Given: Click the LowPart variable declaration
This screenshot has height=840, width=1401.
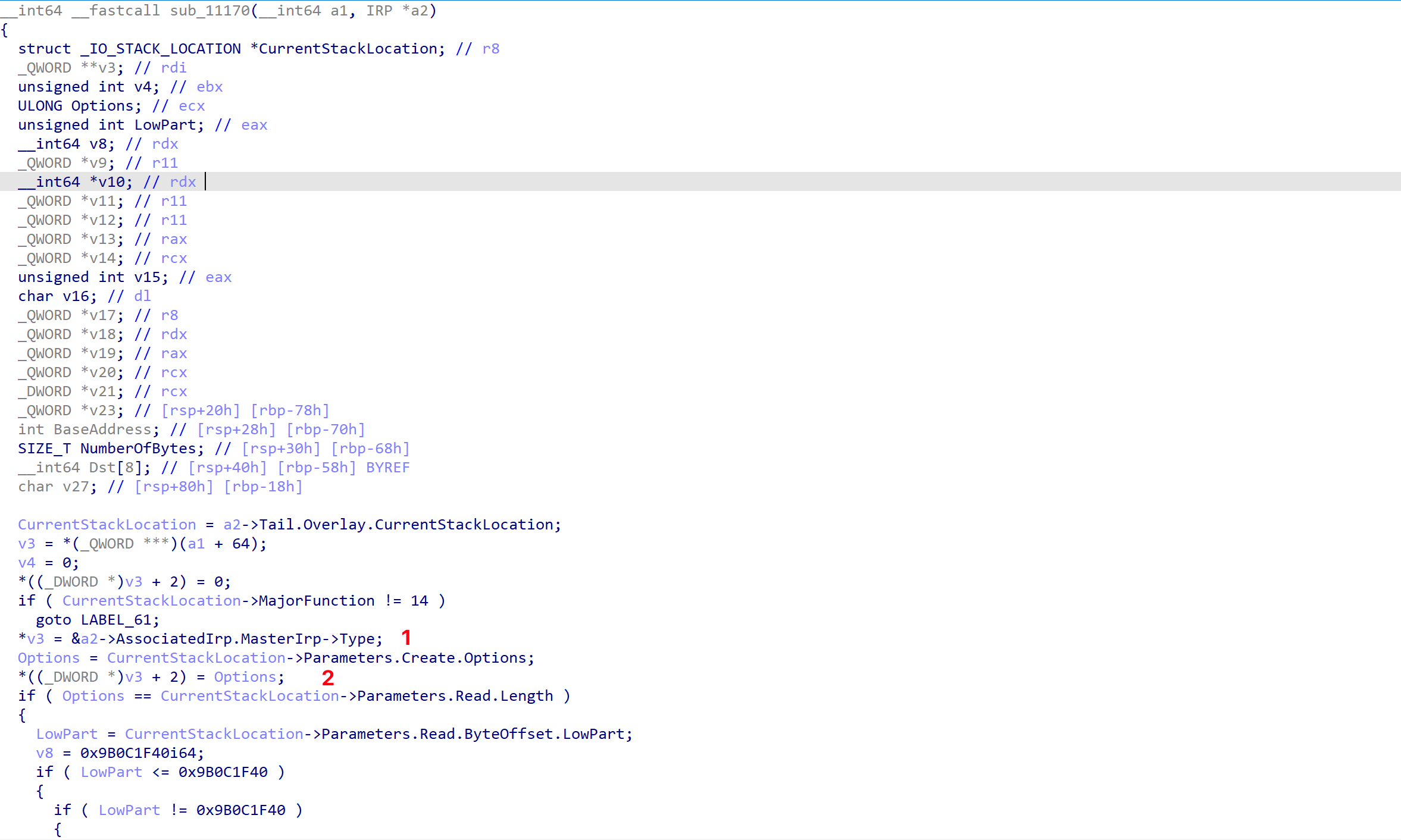Looking at the screenshot, I should (165, 125).
